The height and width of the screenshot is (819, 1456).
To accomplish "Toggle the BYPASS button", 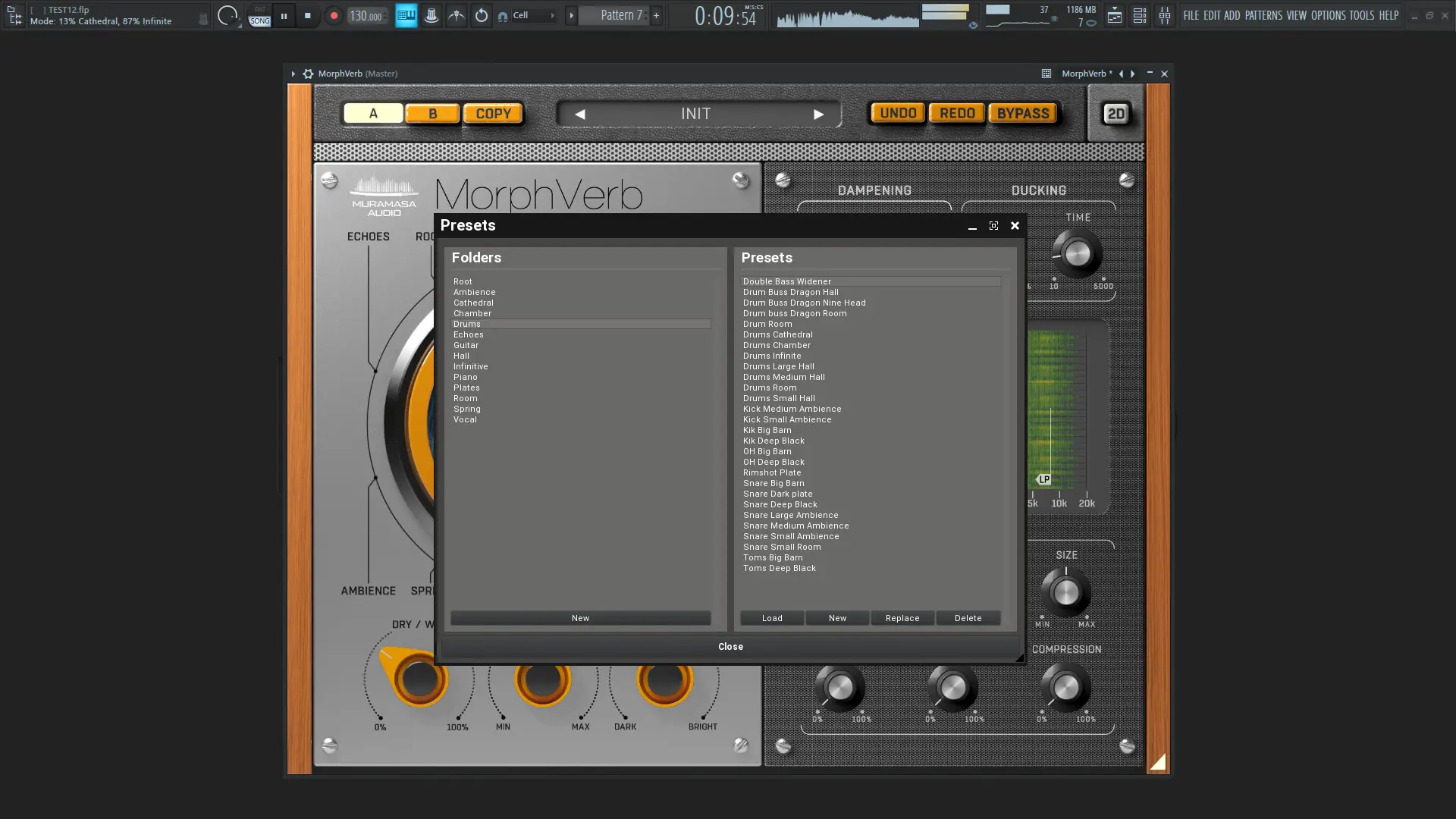I will tap(1022, 114).
